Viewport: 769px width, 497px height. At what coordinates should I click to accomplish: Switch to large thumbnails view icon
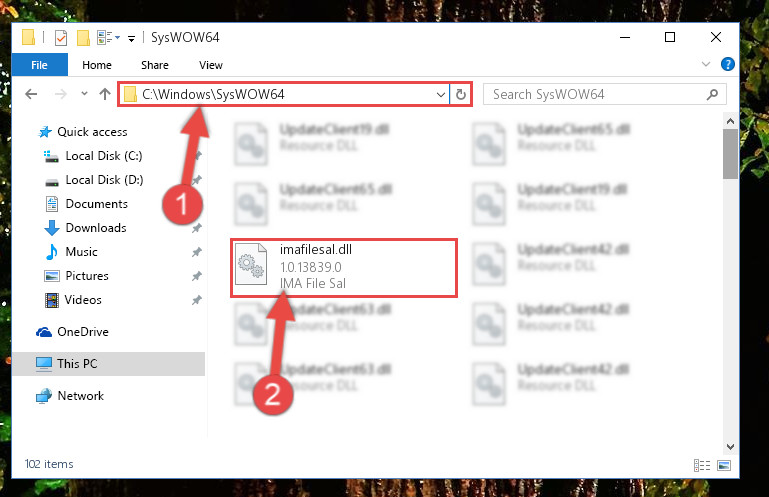click(724, 465)
